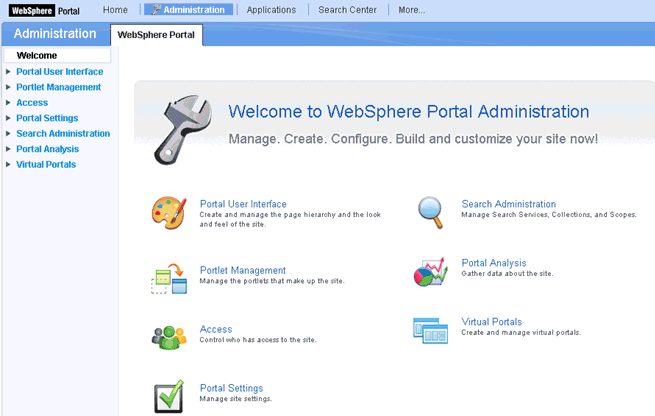Expand the Access sidebar tree arrow
655x416 pixels.
click(9, 103)
